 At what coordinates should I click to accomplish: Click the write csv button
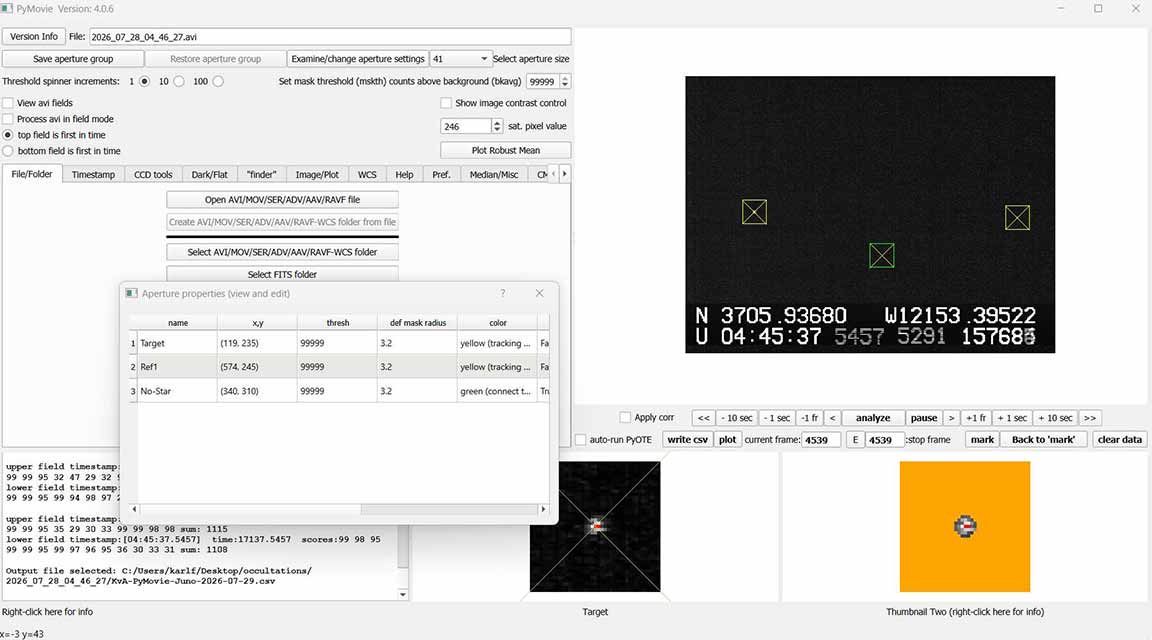click(x=687, y=439)
